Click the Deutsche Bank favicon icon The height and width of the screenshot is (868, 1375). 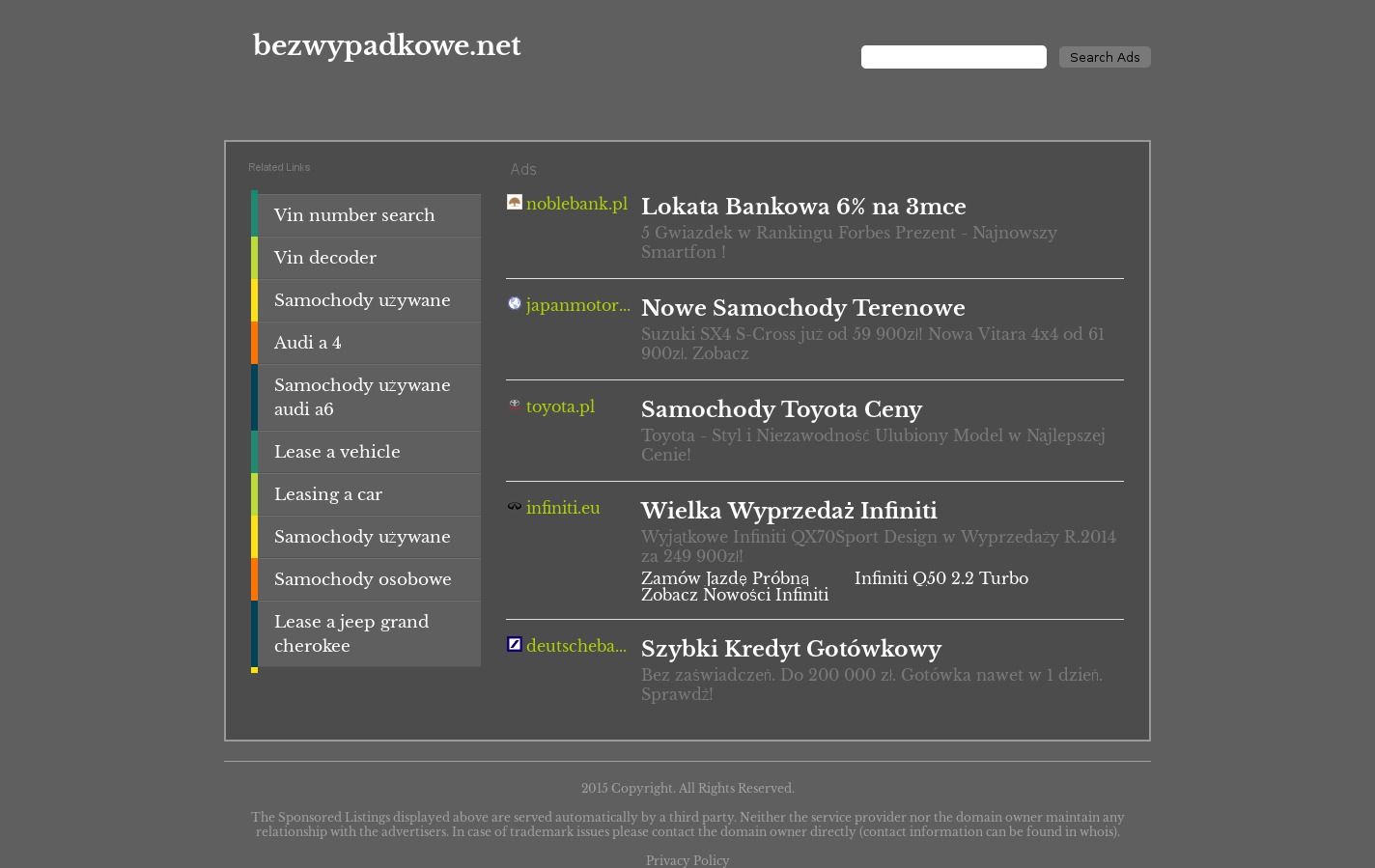pos(515,644)
